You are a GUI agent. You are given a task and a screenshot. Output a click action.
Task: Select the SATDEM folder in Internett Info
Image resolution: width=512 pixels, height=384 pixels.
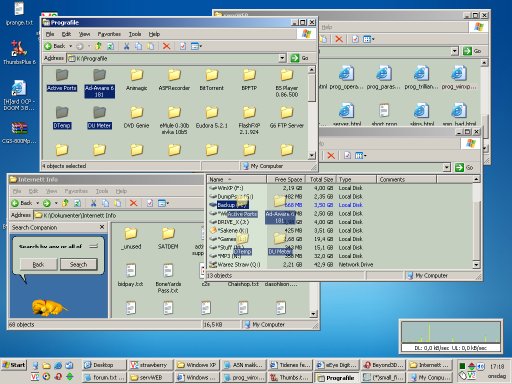coord(168,238)
